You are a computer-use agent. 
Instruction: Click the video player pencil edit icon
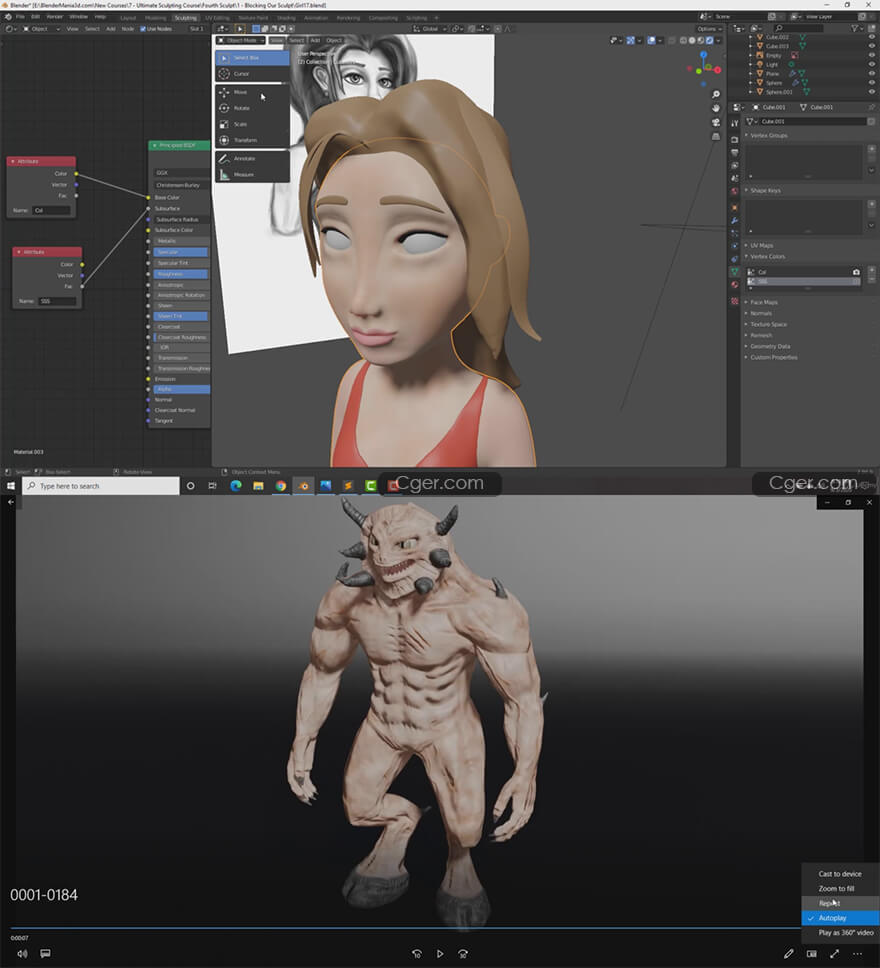pos(789,954)
